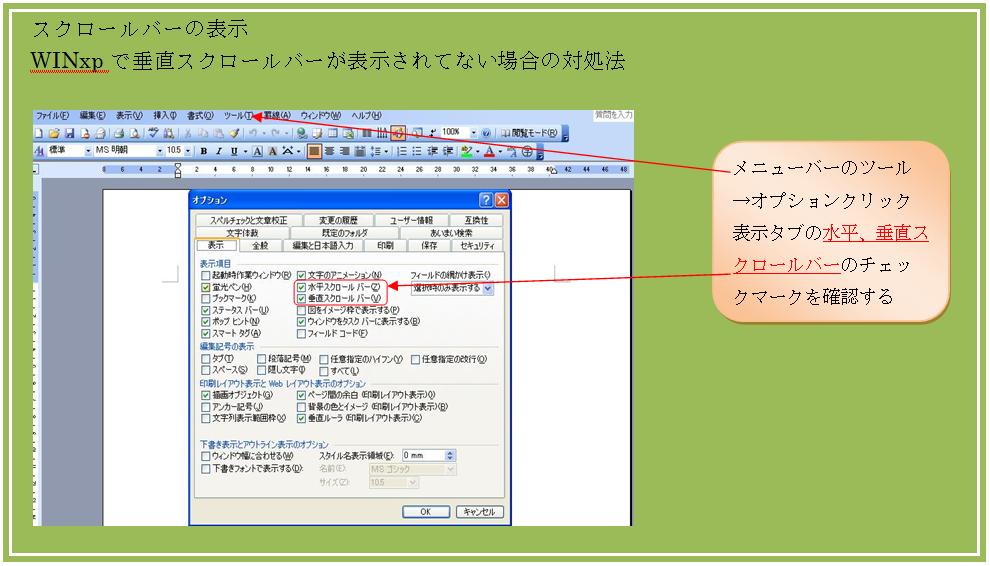The image size is (990, 566).
Task: Toggle Italic formatting button
Action: tap(218, 151)
